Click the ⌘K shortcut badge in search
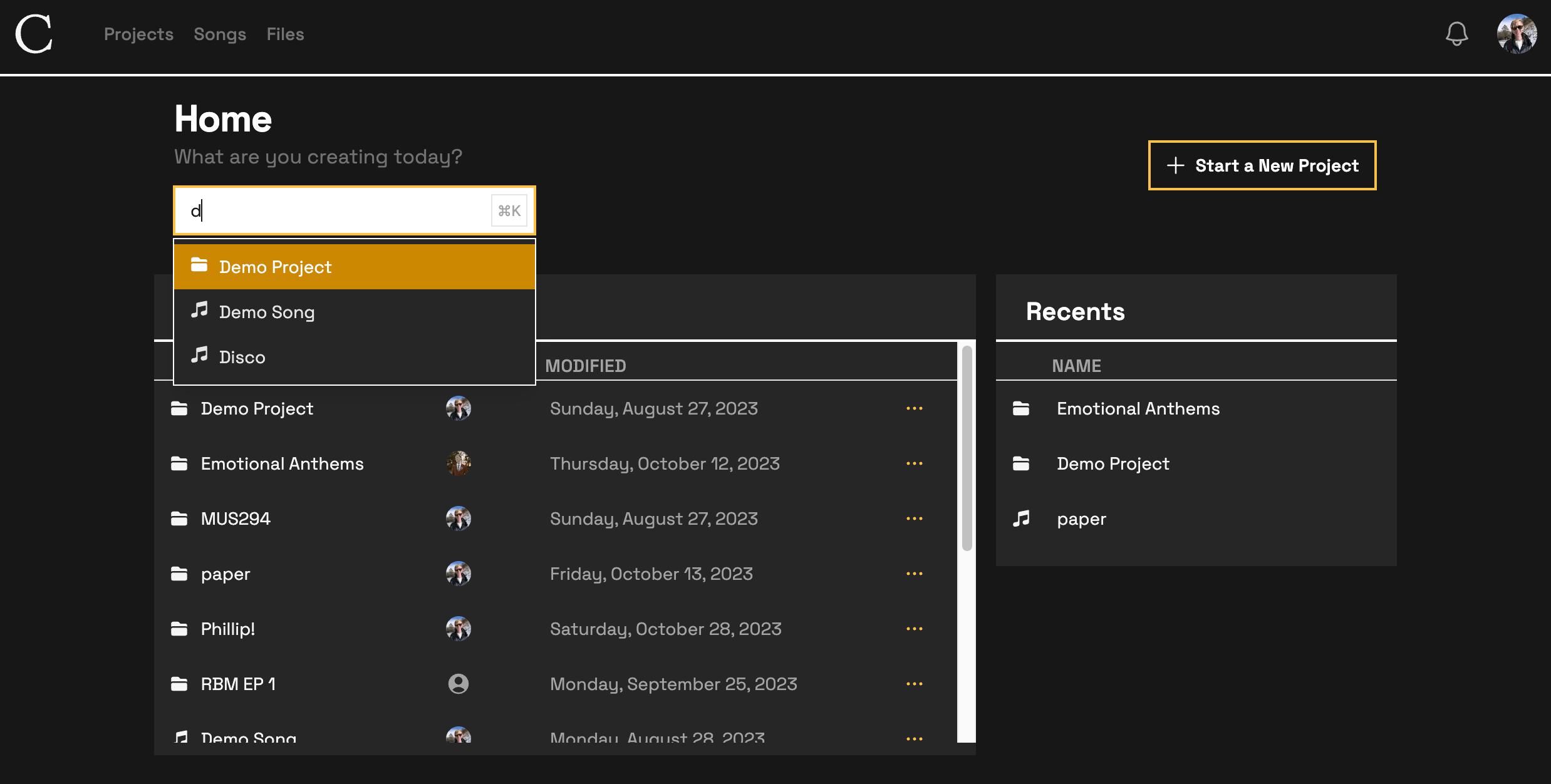The height and width of the screenshot is (784, 1551). click(x=509, y=211)
